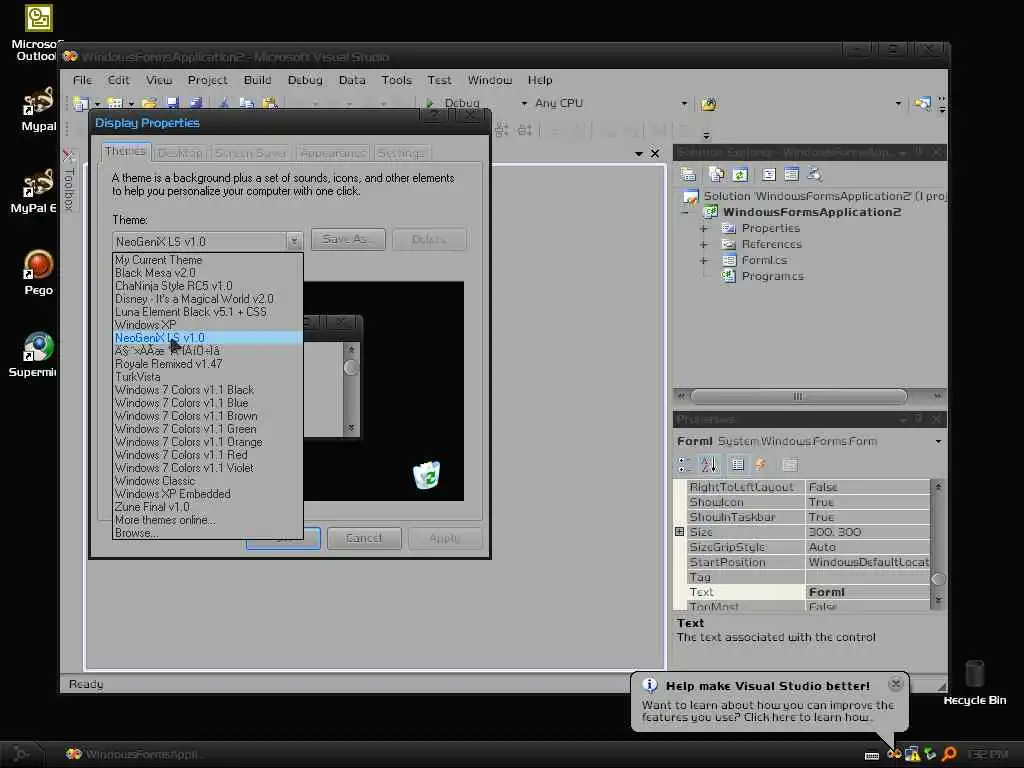Click the Properties list icon in Properties panel

tap(738, 464)
